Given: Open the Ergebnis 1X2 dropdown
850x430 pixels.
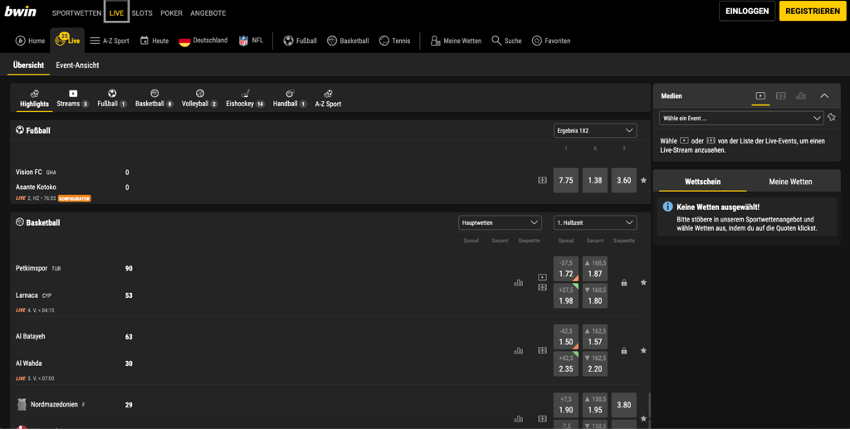Looking at the screenshot, I should pyautogui.click(x=595, y=131).
